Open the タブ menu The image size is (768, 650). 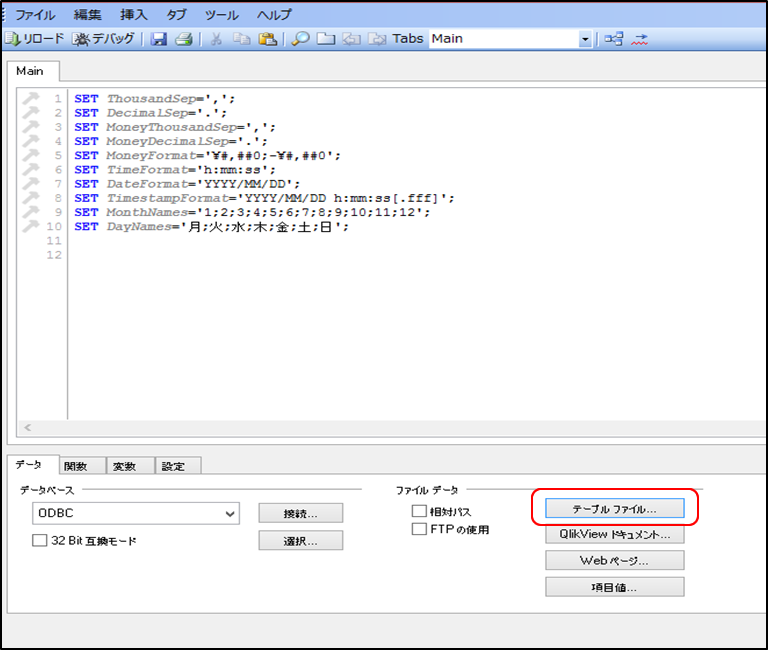(176, 15)
